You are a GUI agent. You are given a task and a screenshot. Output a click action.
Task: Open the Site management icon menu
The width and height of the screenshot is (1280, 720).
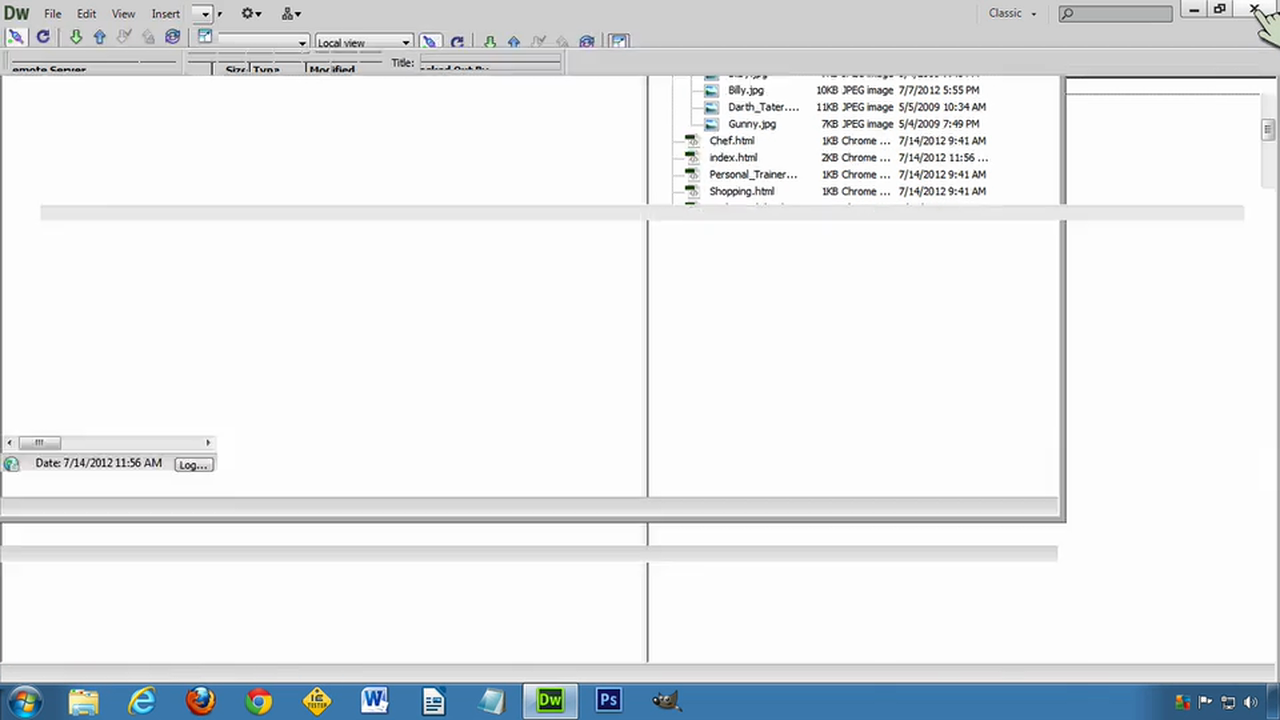[x=291, y=14]
